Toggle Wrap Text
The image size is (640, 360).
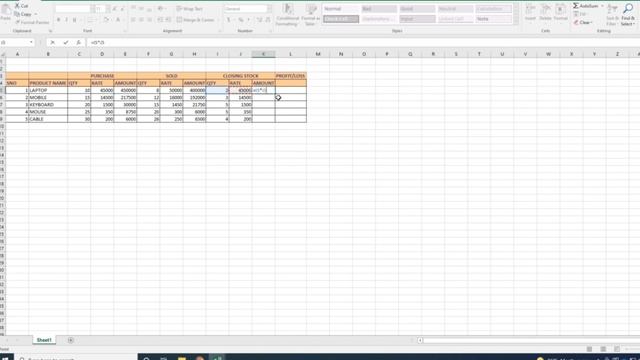click(190, 9)
